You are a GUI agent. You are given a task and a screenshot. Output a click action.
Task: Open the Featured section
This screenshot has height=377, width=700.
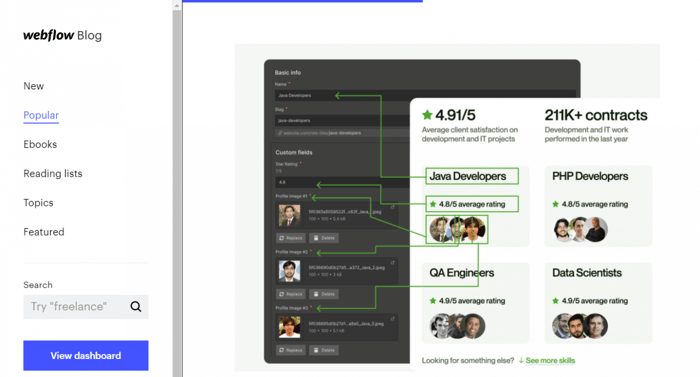[x=44, y=232]
